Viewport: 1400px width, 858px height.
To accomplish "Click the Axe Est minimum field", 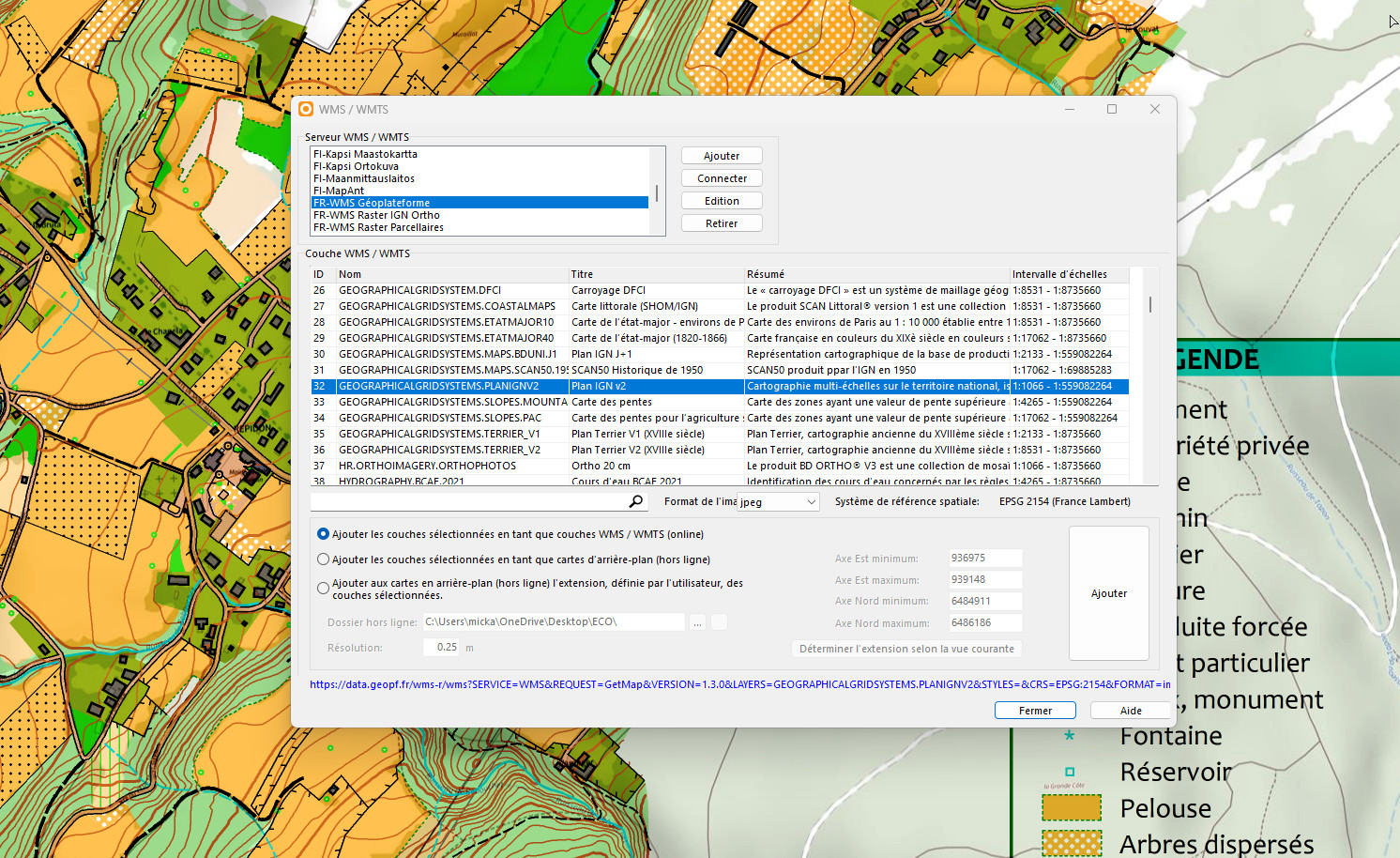I will click(984, 558).
